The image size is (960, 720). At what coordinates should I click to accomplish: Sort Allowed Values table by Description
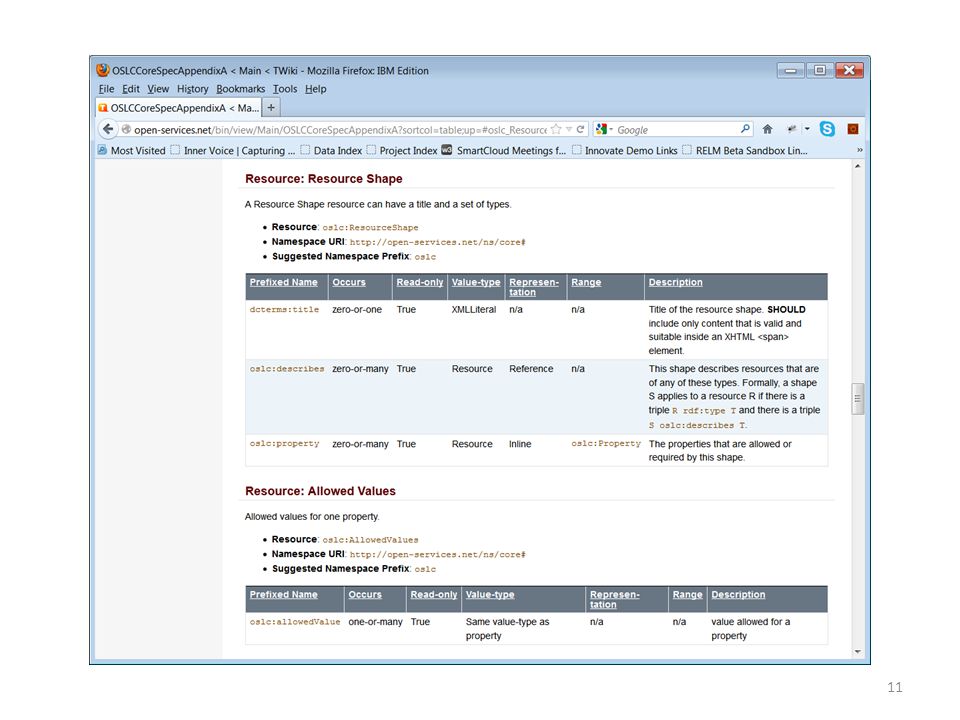click(738, 594)
